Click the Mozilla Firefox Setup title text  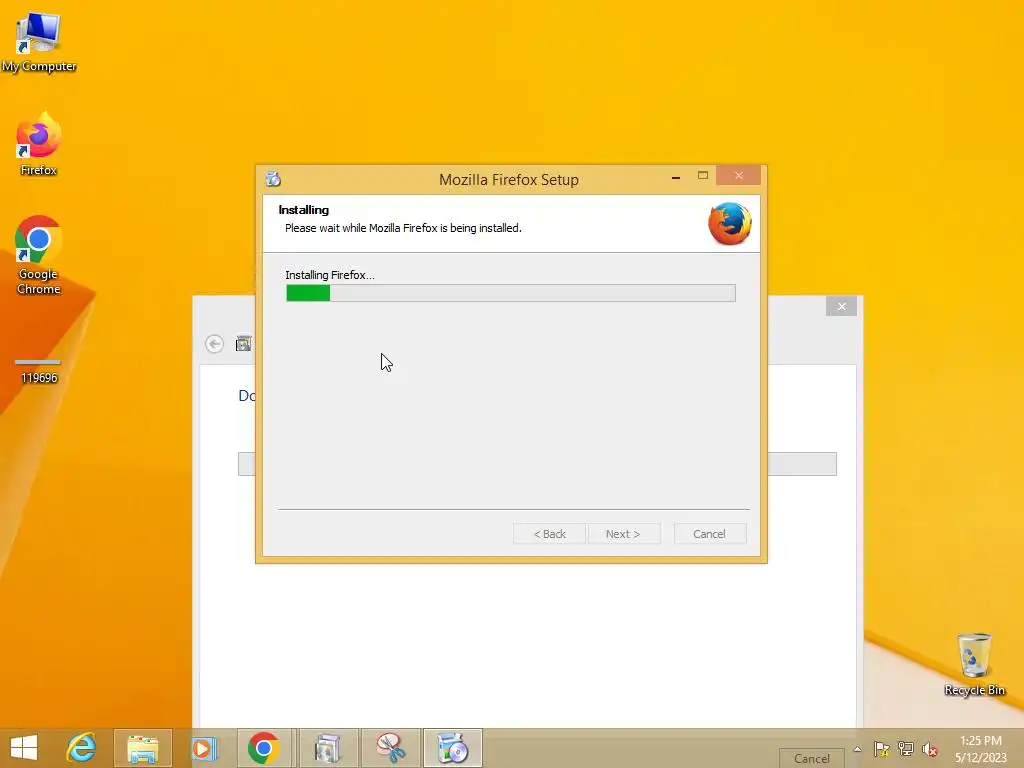click(509, 180)
